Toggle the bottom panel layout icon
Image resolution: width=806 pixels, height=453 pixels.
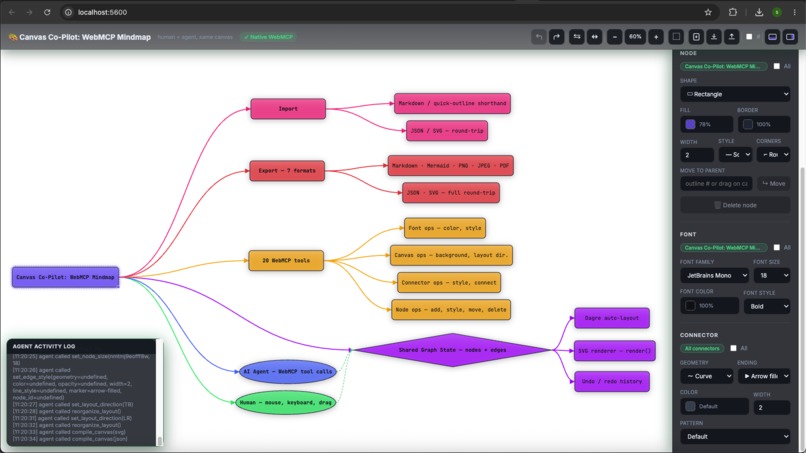[x=773, y=37]
